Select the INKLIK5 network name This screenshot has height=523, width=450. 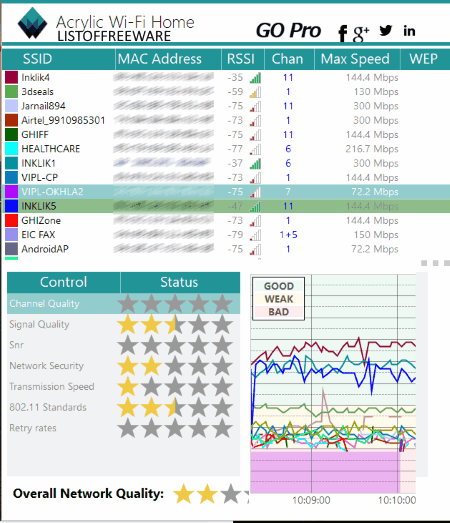(39, 206)
